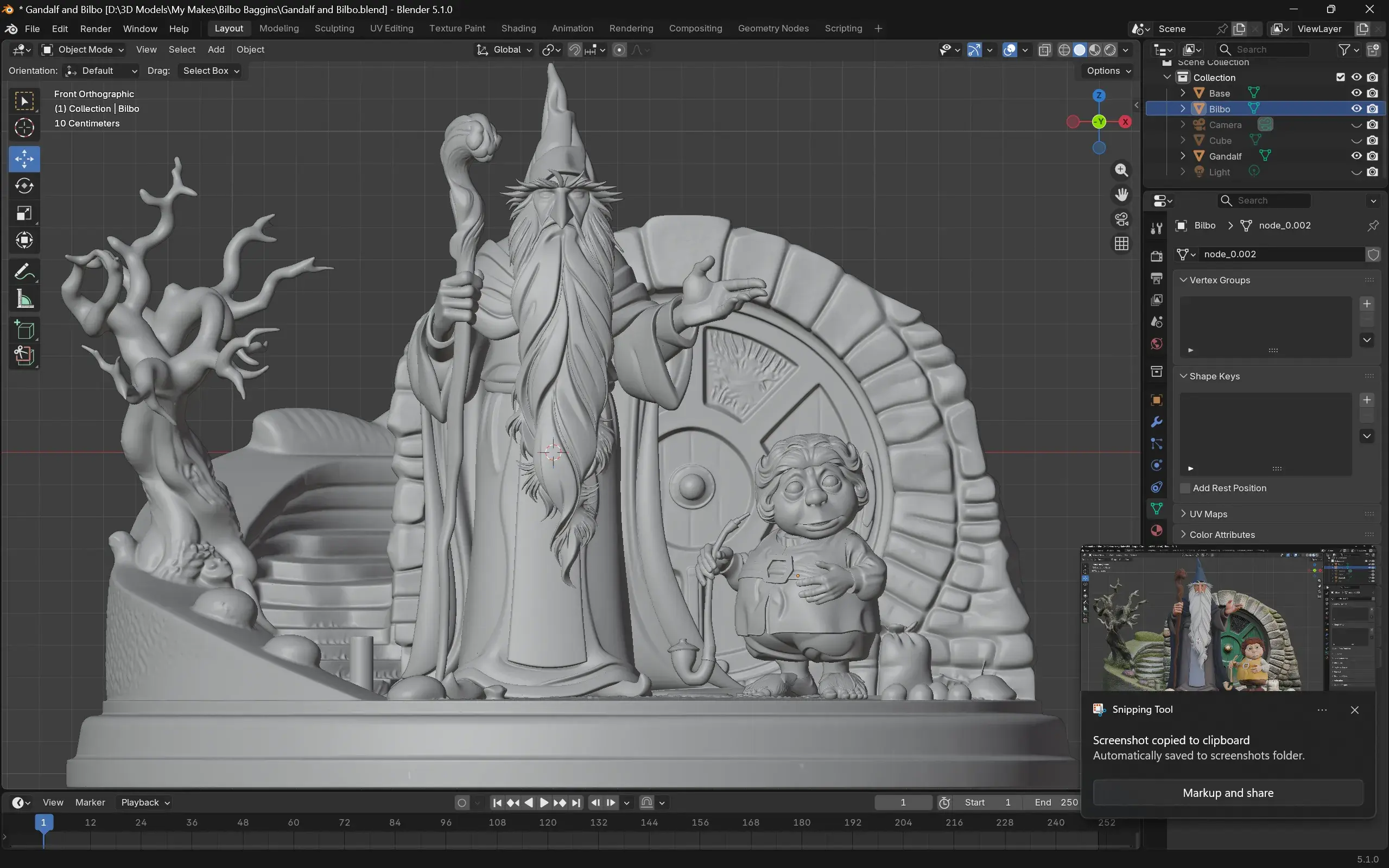Open Global transform orientation dropdown
This screenshot has width=1389, height=868.
pos(504,50)
